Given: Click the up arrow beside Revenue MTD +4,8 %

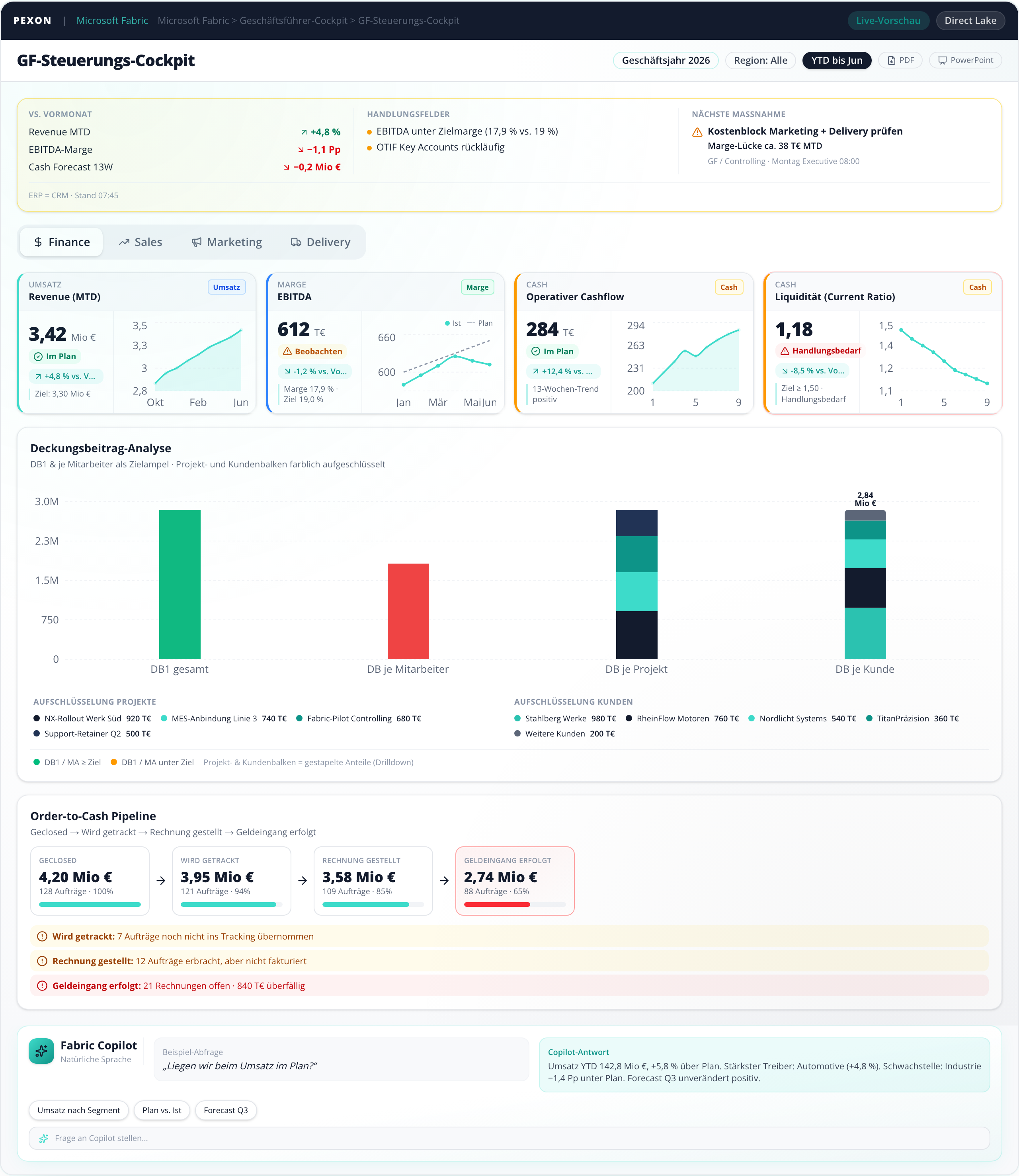Looking at the screenshot, I should [x=304, y=132].
